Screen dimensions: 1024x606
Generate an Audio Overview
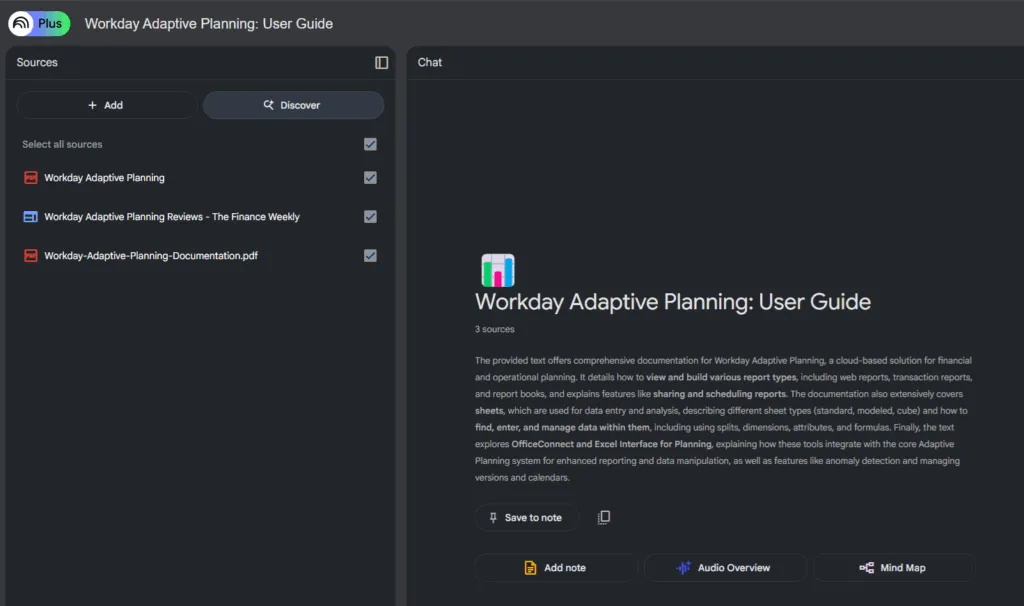[x=724, y=568]
